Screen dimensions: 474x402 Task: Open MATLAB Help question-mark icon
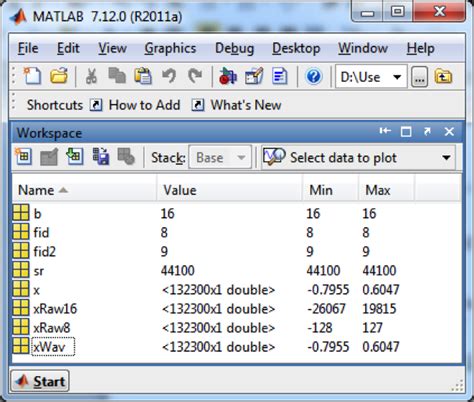(x=313, y=77)
